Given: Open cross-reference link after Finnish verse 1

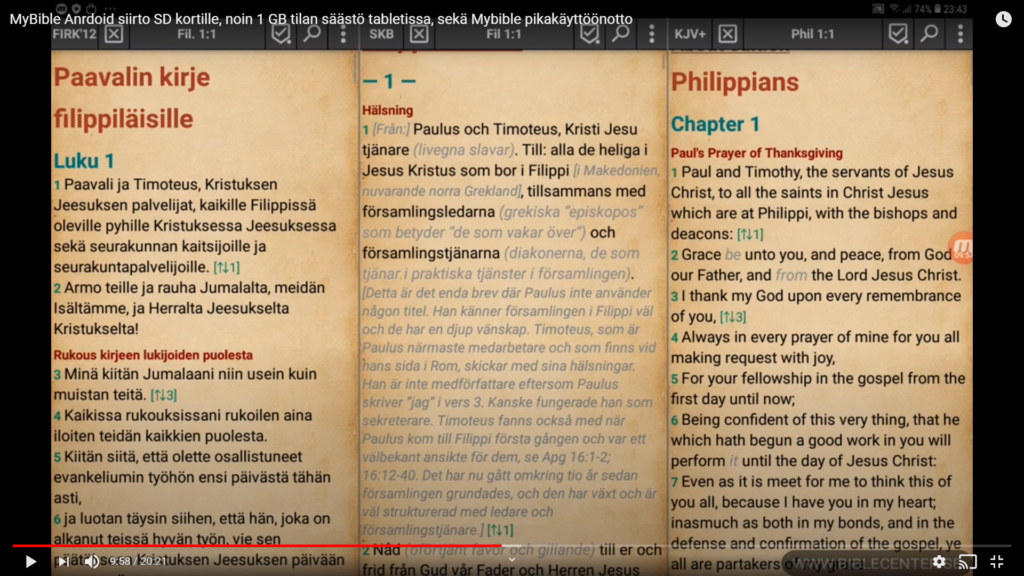Looking at the screenshot, I should (227, 267).
